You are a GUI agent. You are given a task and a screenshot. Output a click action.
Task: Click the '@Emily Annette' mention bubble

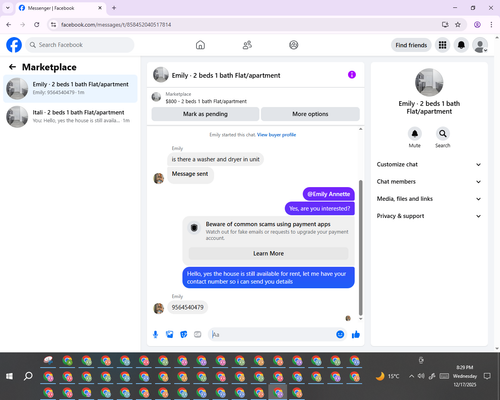(x=329, y=194)
